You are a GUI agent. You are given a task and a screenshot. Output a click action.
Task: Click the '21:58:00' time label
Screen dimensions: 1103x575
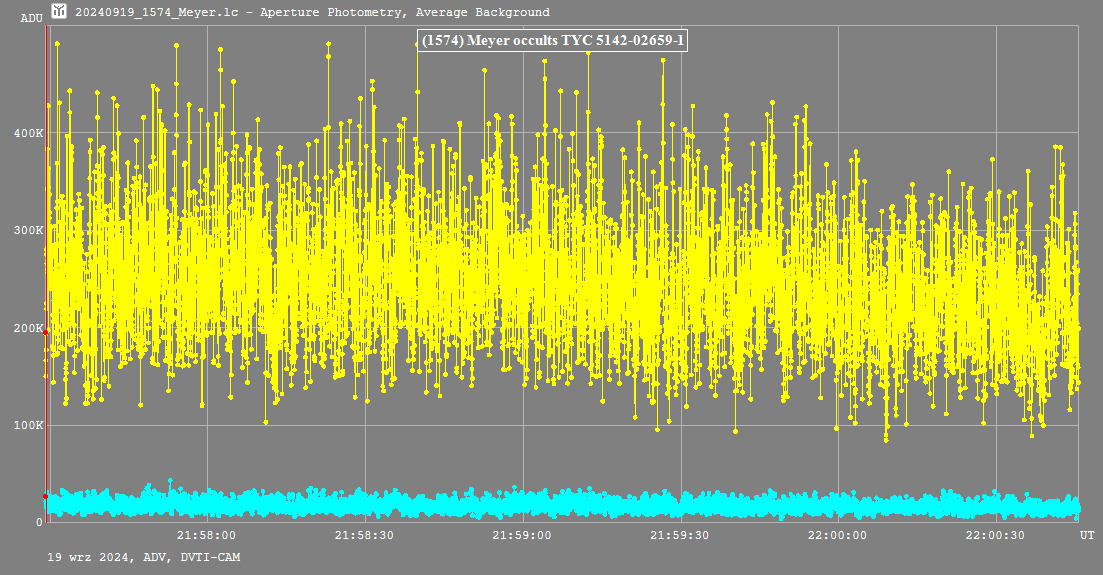pyautogui.click(x=206, y=536)
